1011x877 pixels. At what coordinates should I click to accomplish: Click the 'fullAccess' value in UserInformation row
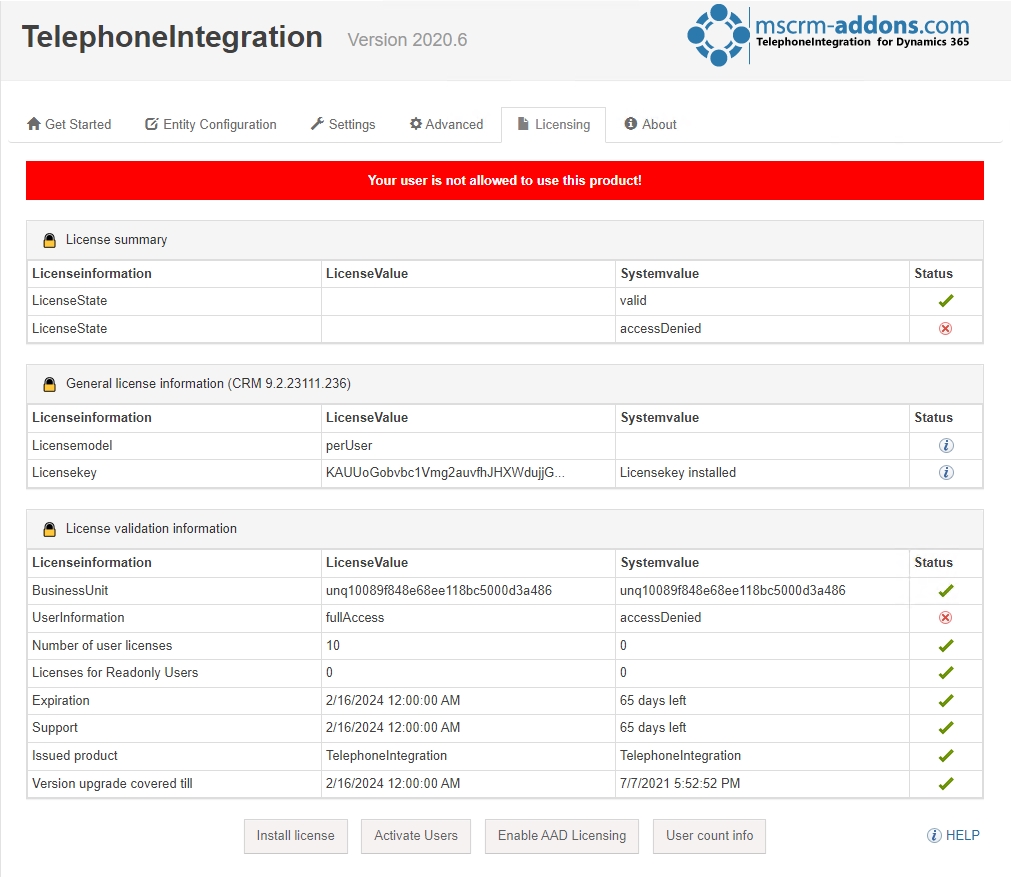[355, 618]
